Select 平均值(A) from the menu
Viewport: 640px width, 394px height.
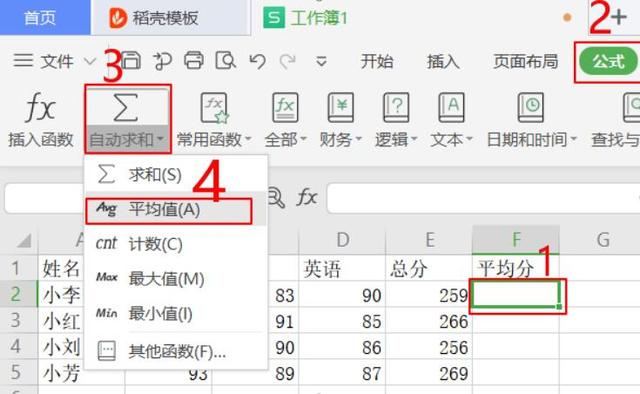pos(176,210)
